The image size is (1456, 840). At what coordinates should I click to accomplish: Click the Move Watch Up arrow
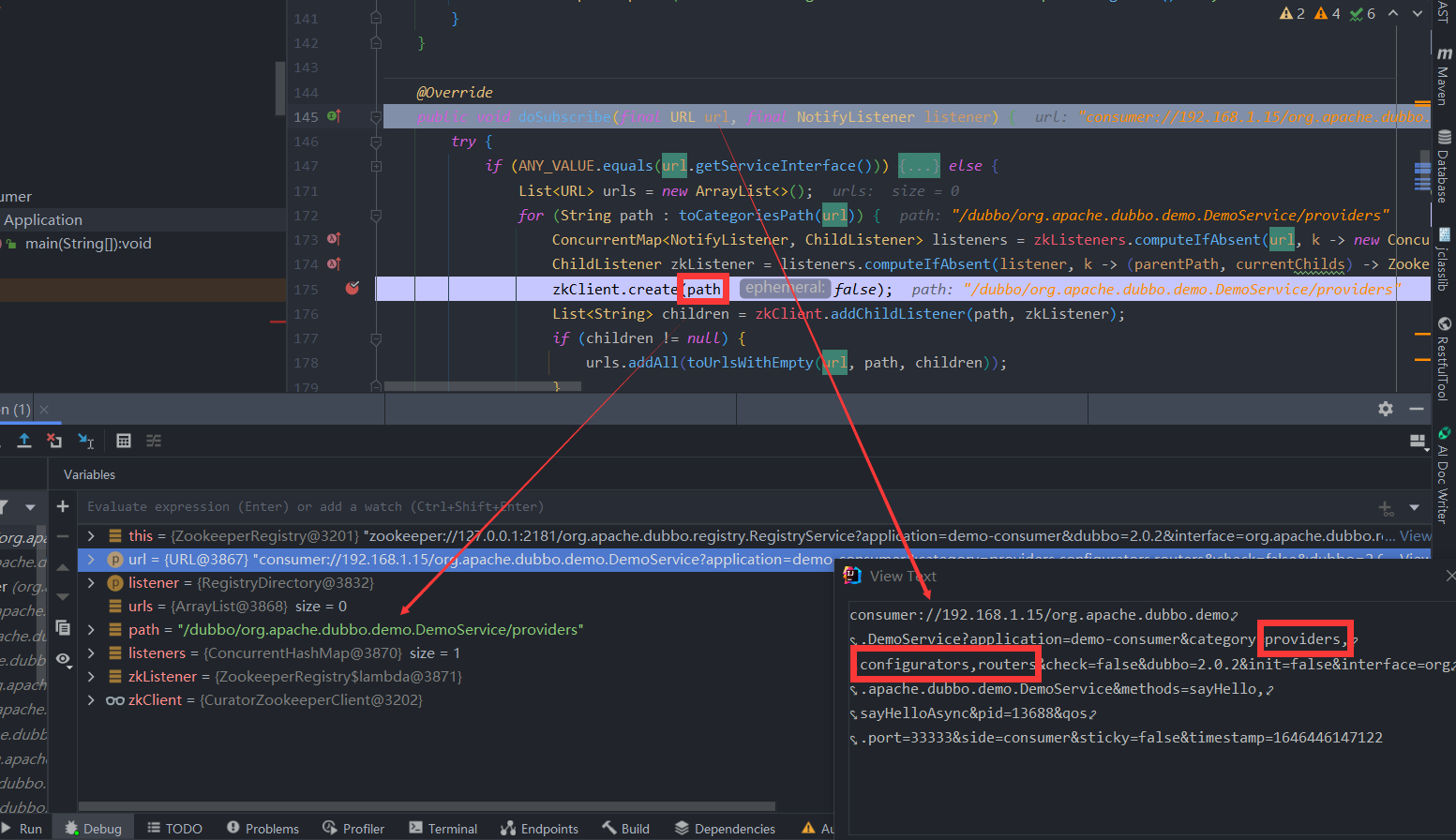63,567
